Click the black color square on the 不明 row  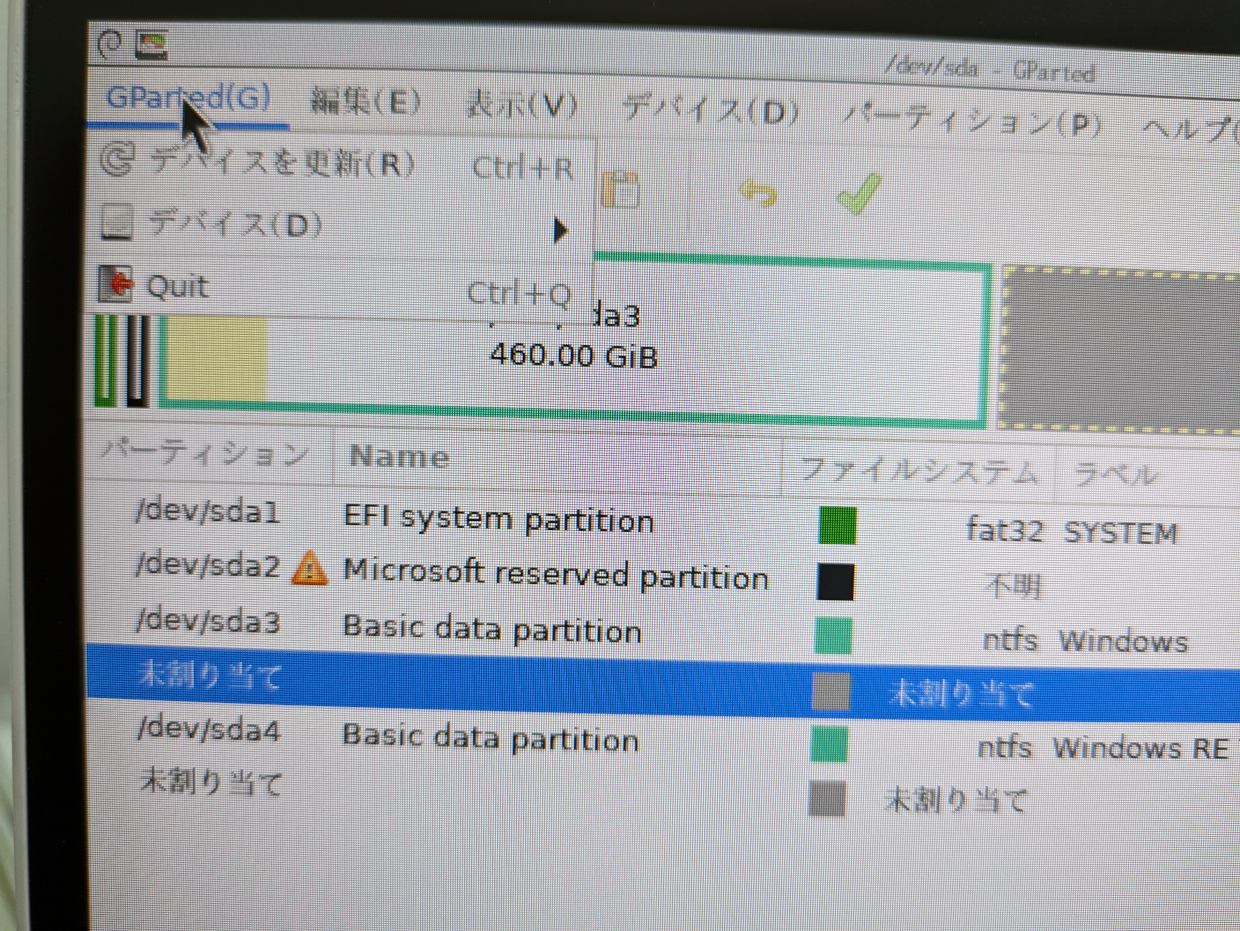pyautogui.click(x=835, y=581)
